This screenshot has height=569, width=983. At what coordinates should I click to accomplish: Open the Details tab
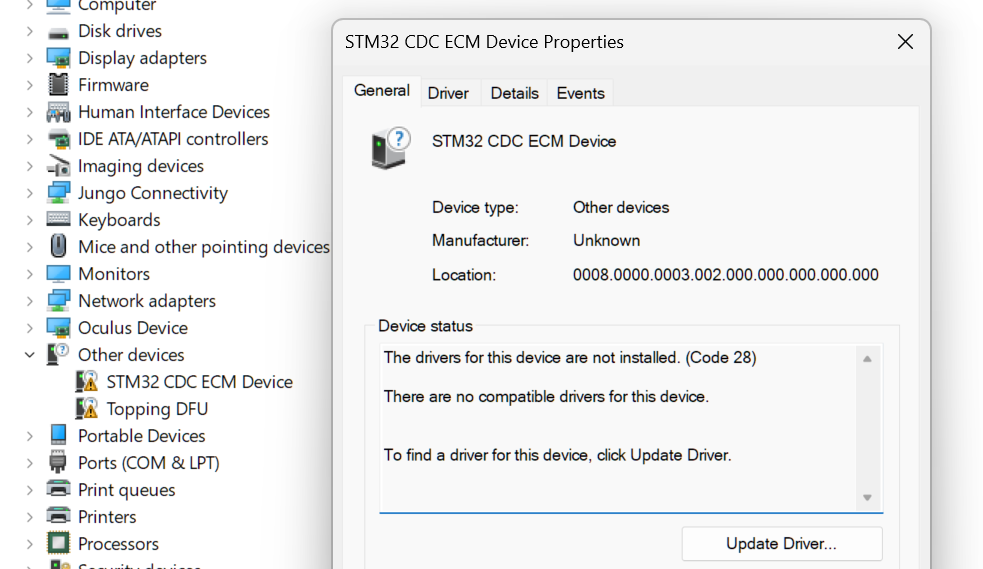[x=515, y=93]
